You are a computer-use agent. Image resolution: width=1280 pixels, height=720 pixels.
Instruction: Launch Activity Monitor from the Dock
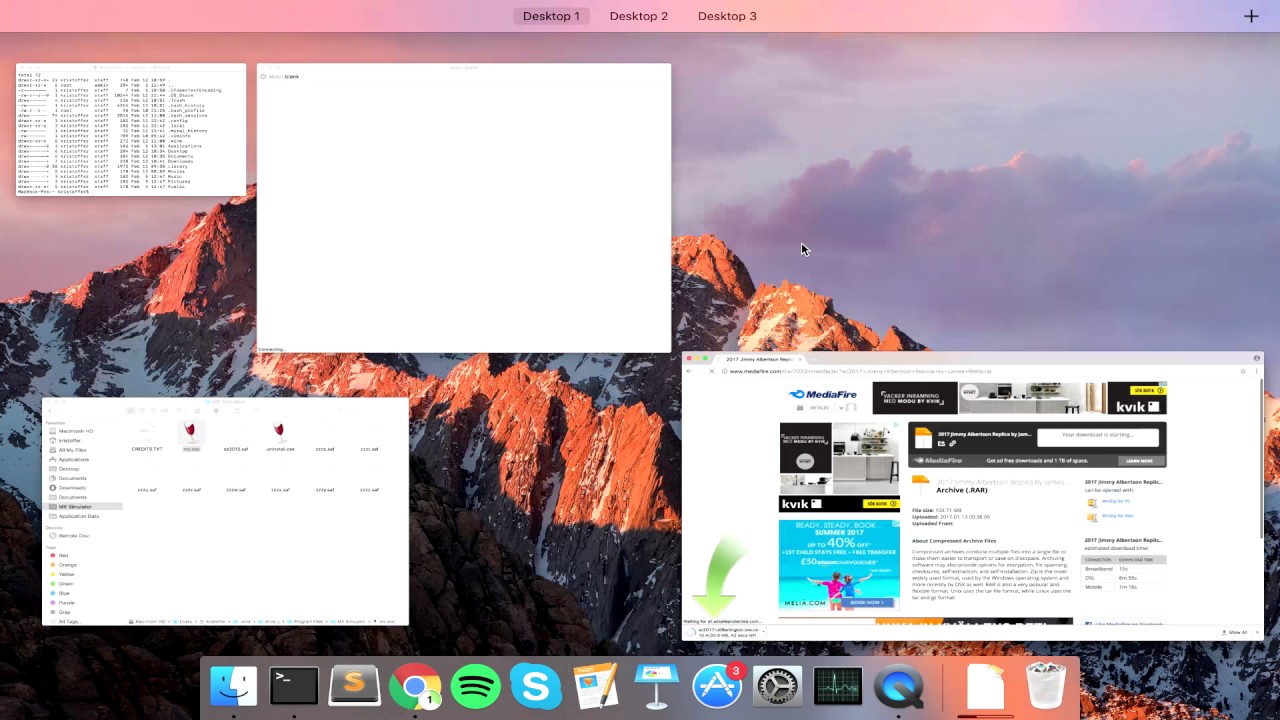pyautogui.click(x=838, y=687)
